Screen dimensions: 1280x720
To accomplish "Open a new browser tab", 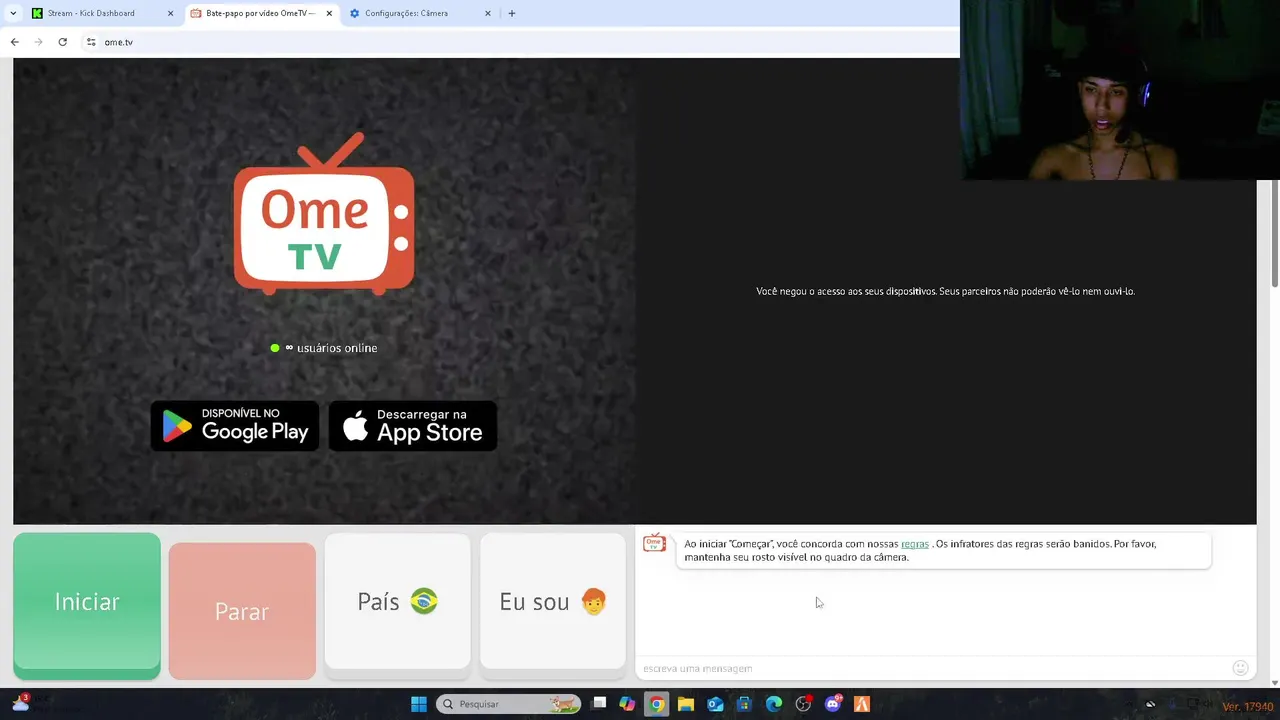I will click(x=512, y=13).
